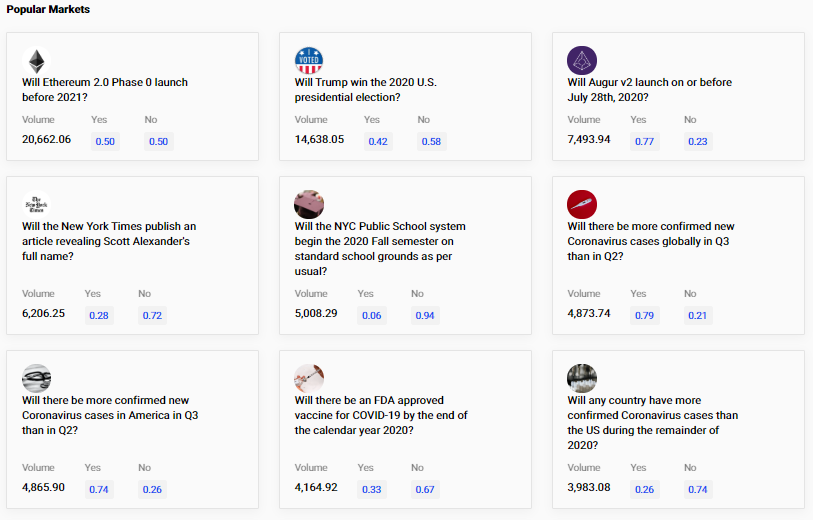Select No price 0.74 on country Coronavirus market
The width and height of the screenshot is (813, 520).
point(697,489)
